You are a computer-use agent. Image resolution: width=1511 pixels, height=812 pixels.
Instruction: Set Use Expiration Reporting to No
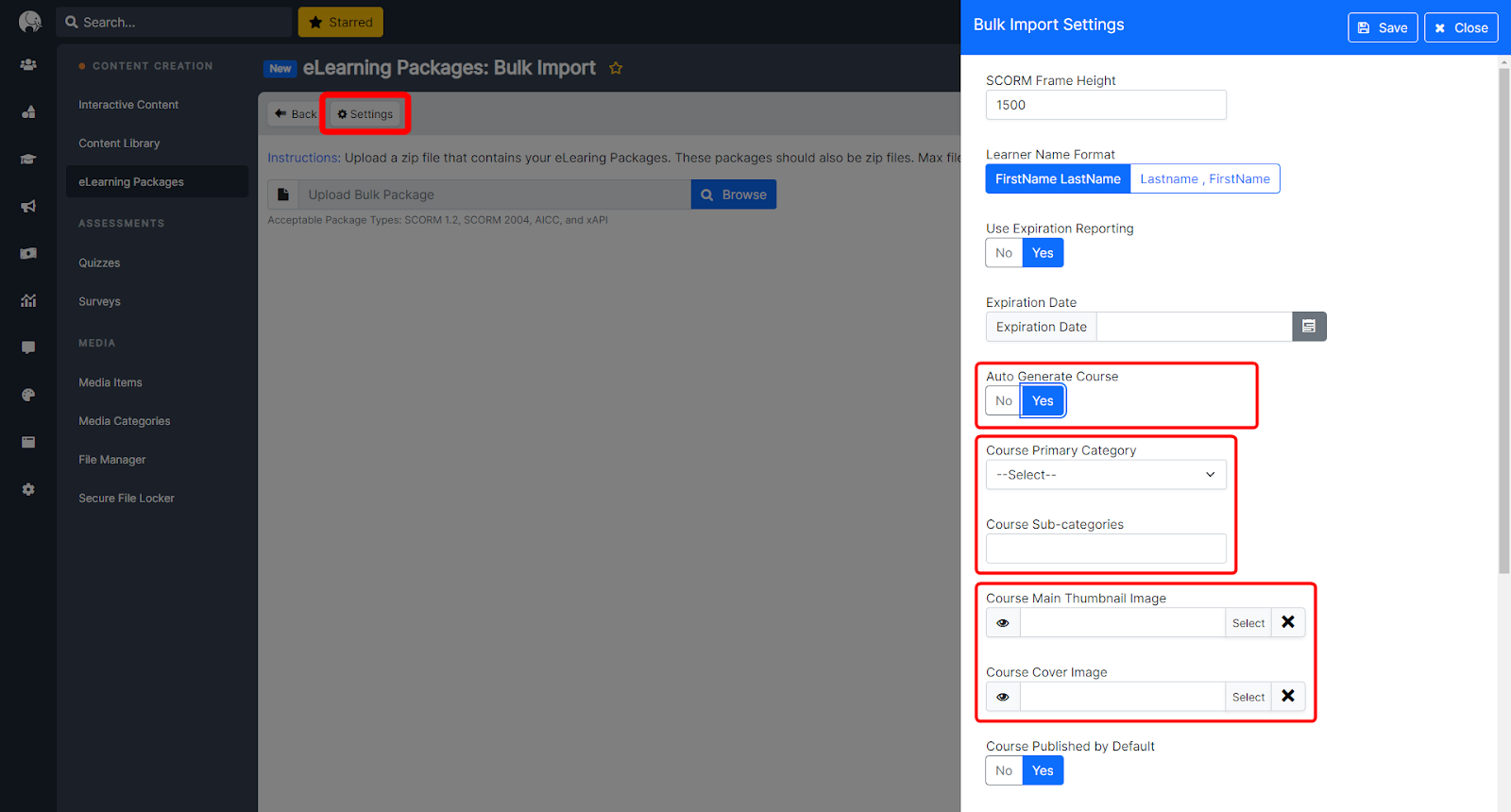tap(1004, 253)
